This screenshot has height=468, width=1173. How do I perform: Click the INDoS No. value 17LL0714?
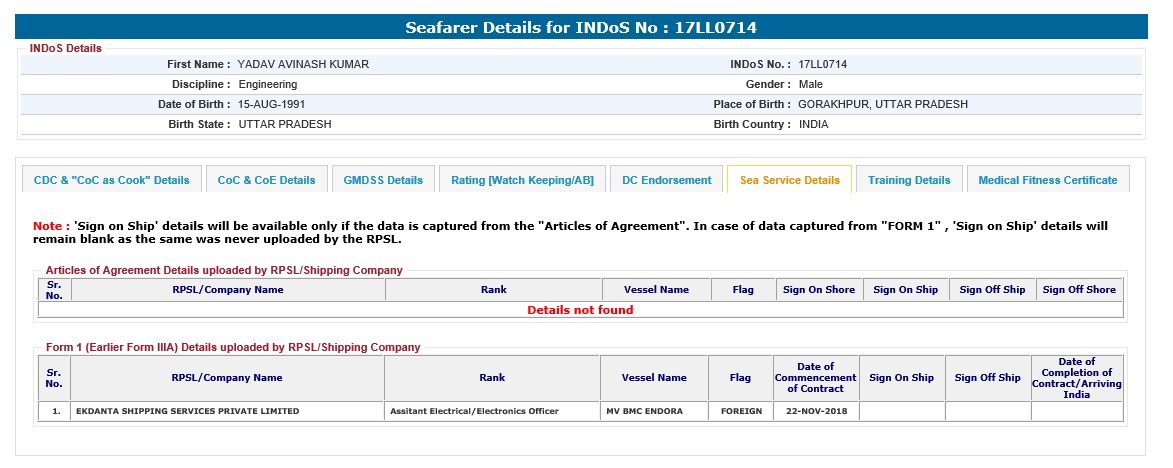[x=822, y=64]
